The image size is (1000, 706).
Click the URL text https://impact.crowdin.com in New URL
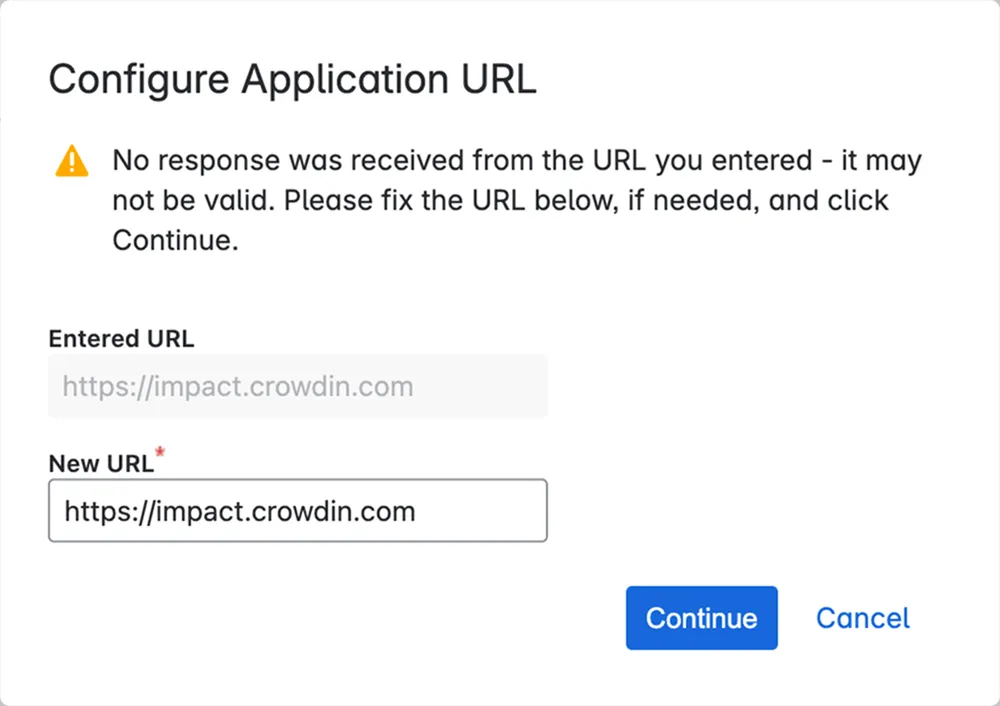pyautogui.click(x=240, y=511)
